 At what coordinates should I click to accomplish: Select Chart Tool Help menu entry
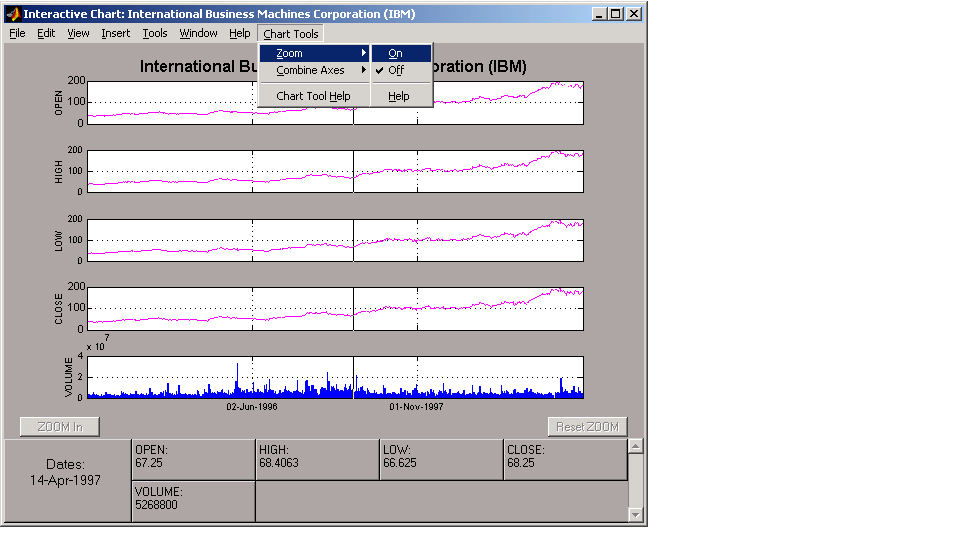pyautogui.click(x=314, y=96)
